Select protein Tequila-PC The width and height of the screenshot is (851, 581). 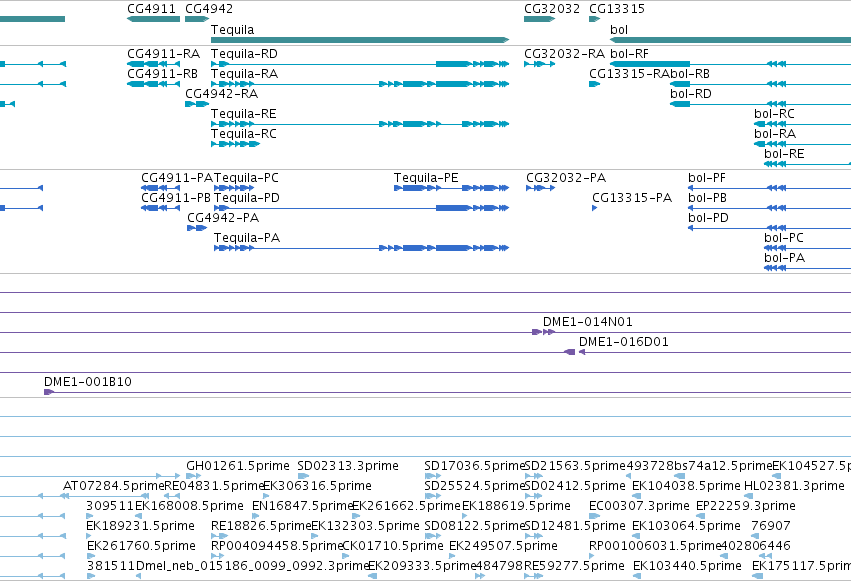click(x=234, y=188)
